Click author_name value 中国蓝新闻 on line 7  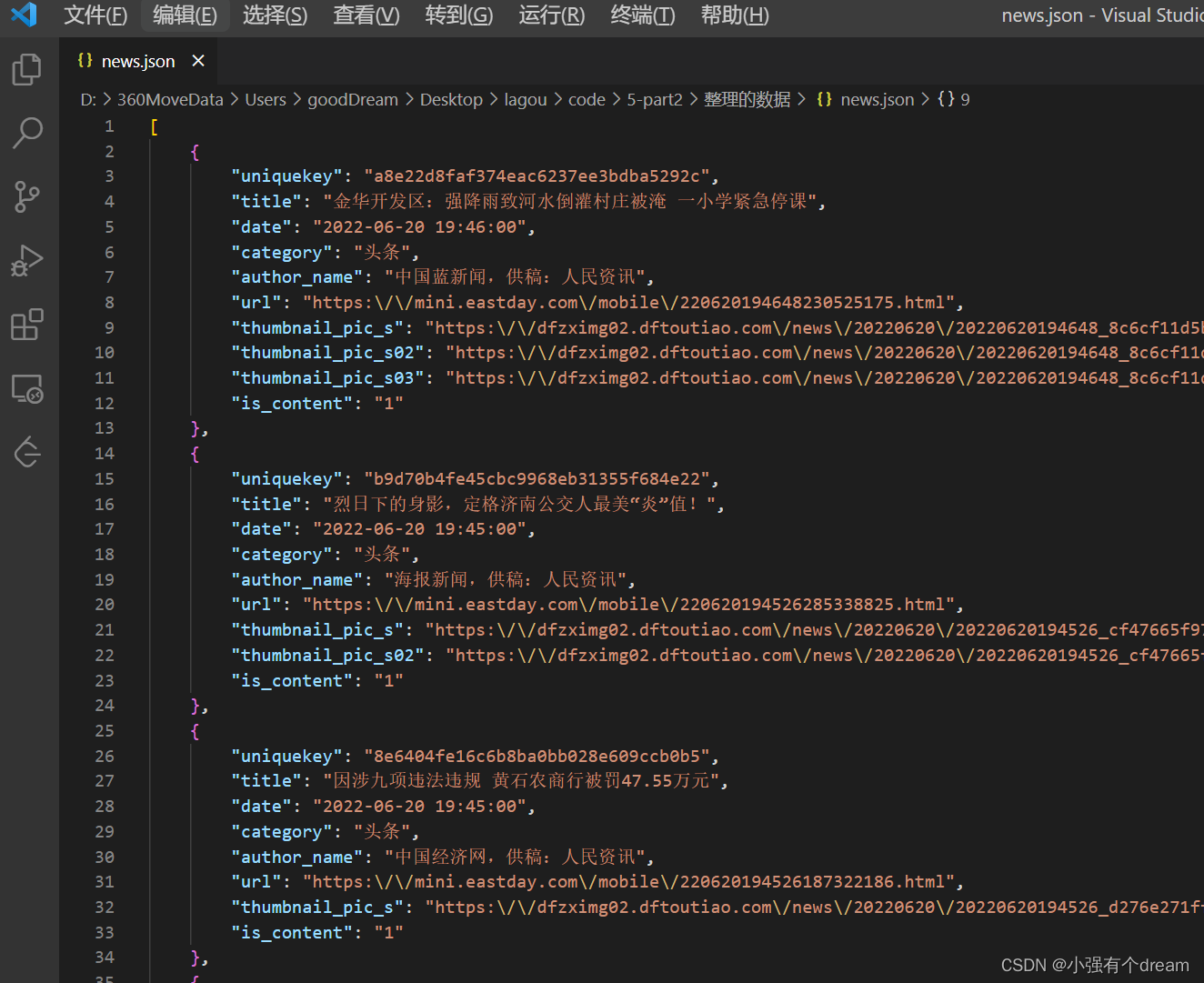pyautogui.click(x=441, y=277)
